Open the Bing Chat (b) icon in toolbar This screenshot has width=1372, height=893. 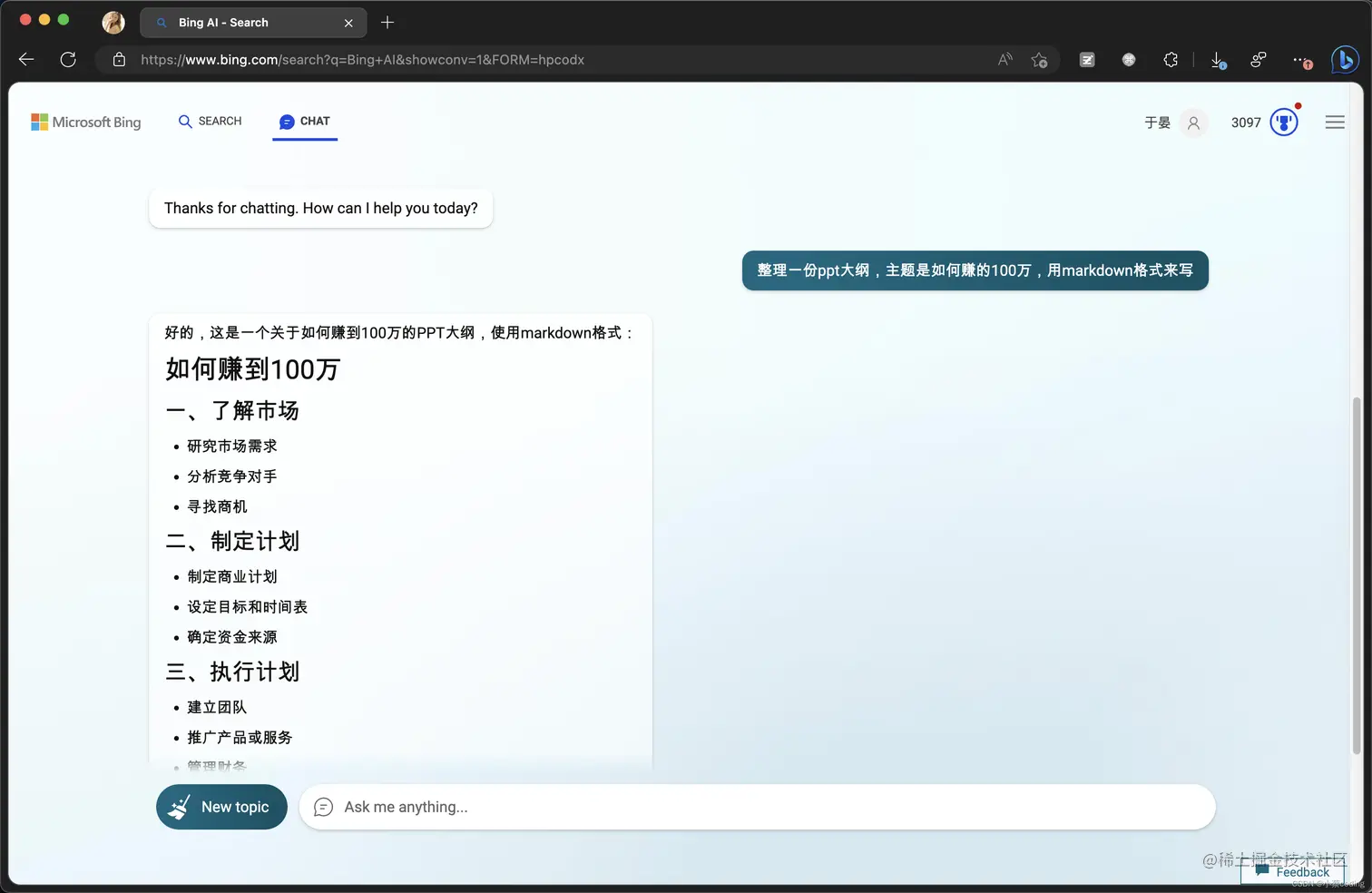tap(1346, 59)
